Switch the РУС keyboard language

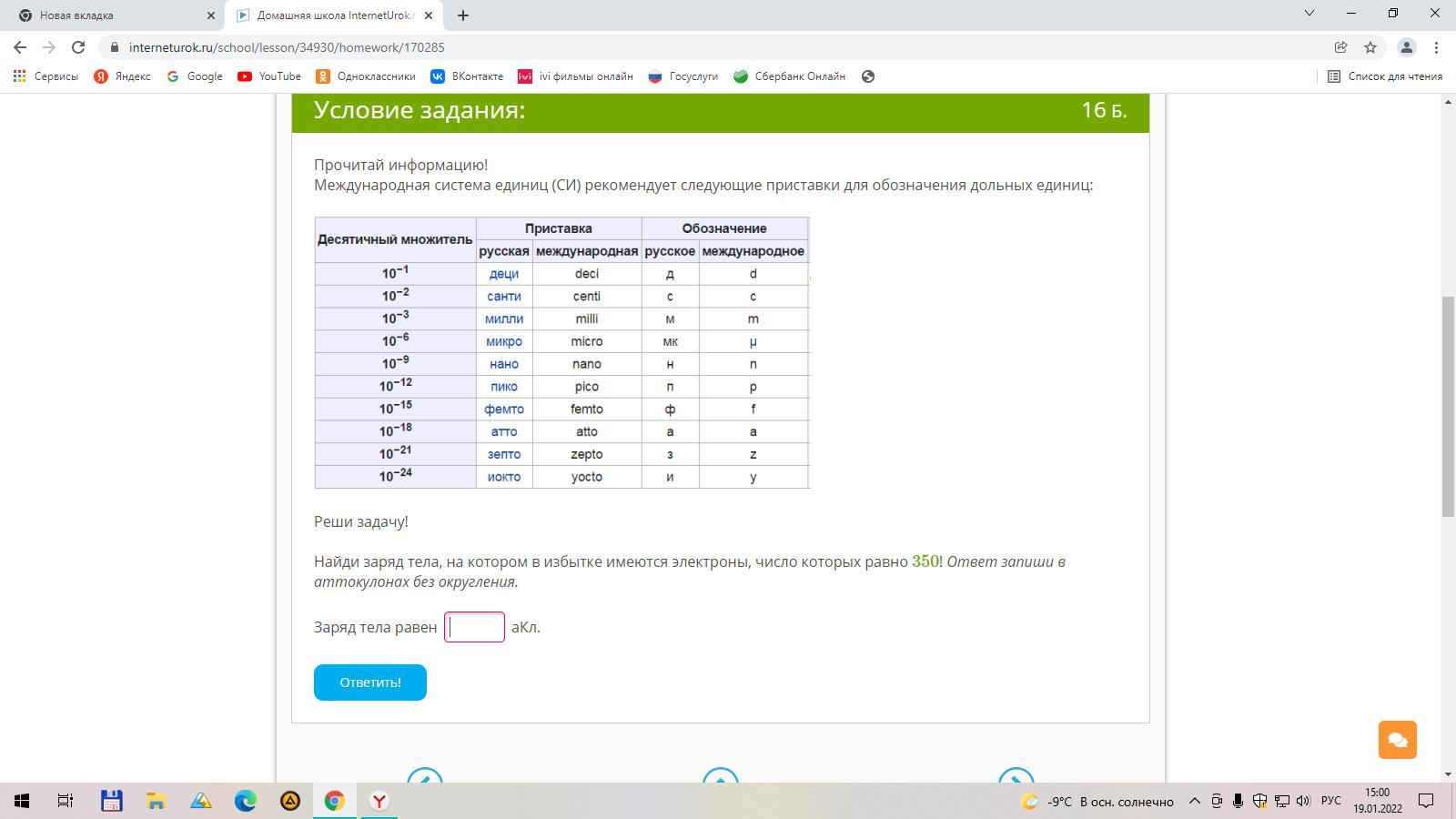tap(1331, 801)
